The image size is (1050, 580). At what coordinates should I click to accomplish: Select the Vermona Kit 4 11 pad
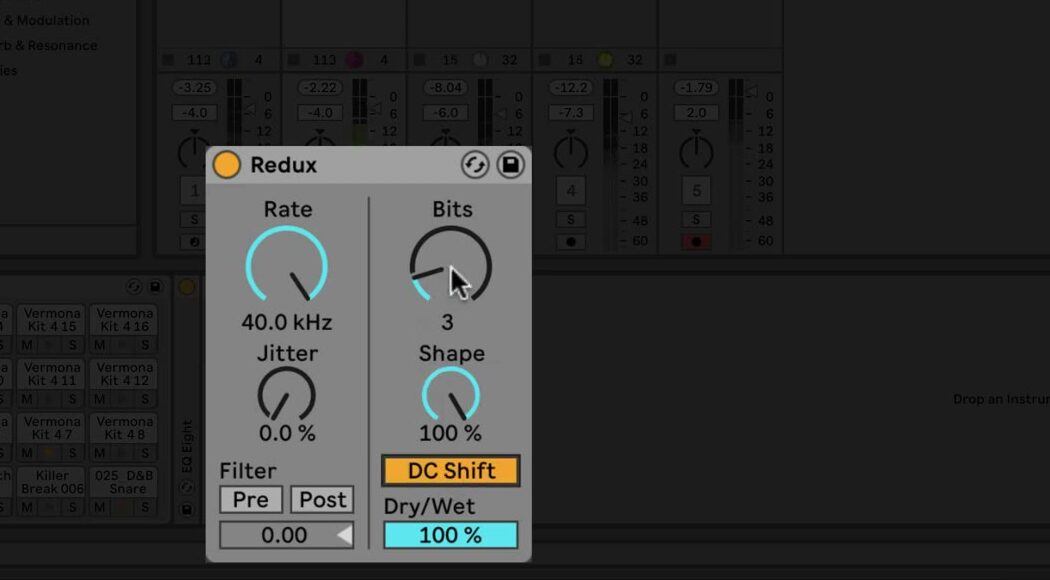click(x=52, y=374)
